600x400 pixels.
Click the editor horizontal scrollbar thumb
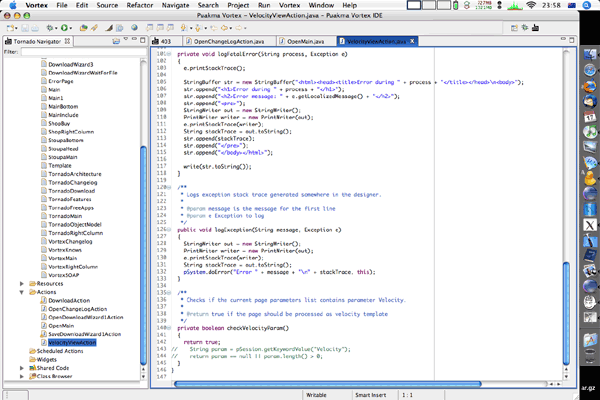click(x=328, y=384)
